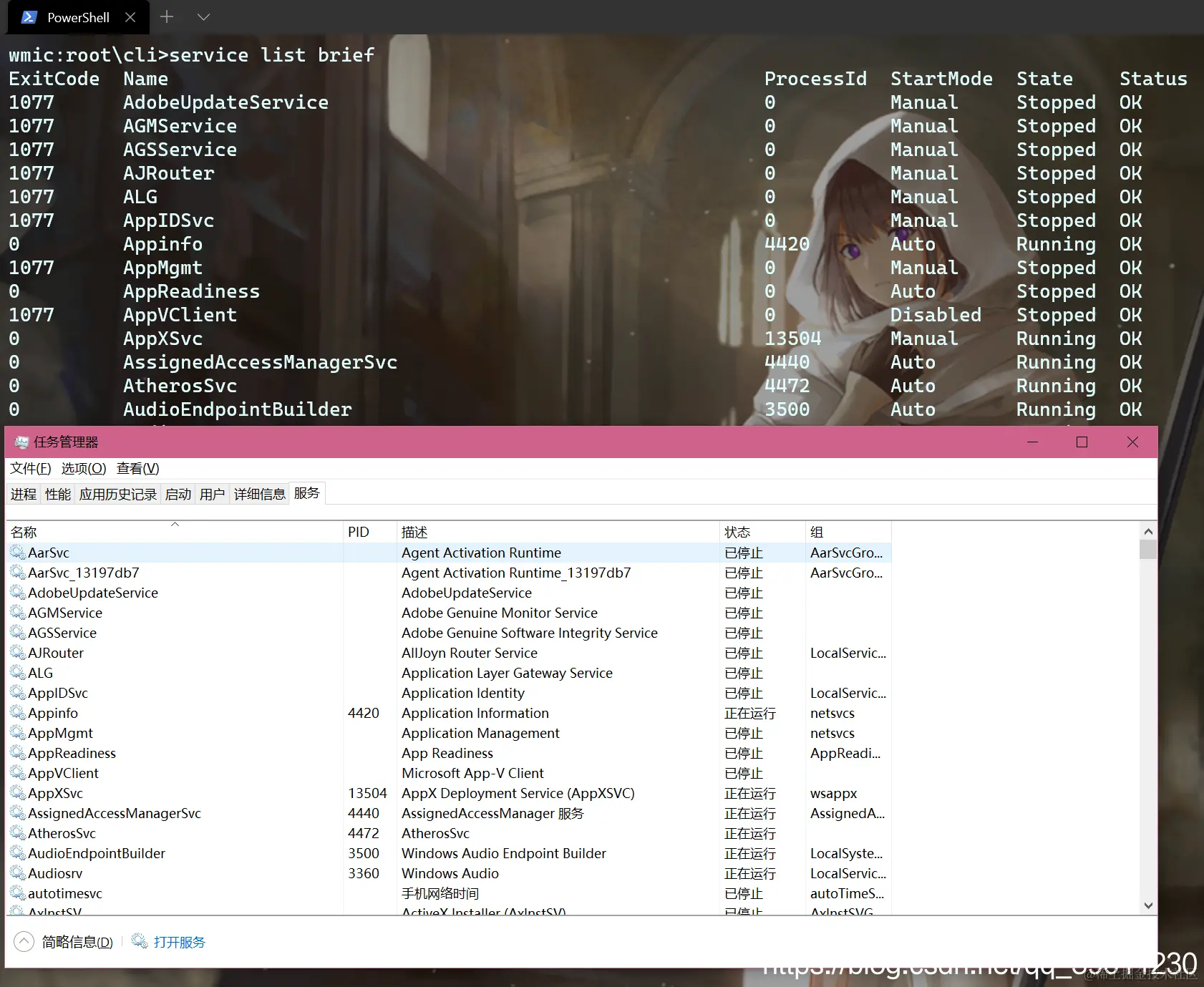This screenshot has width=1204, height=987.
Task: Click the service icon for AGSService
Action: tap(18, 633)
